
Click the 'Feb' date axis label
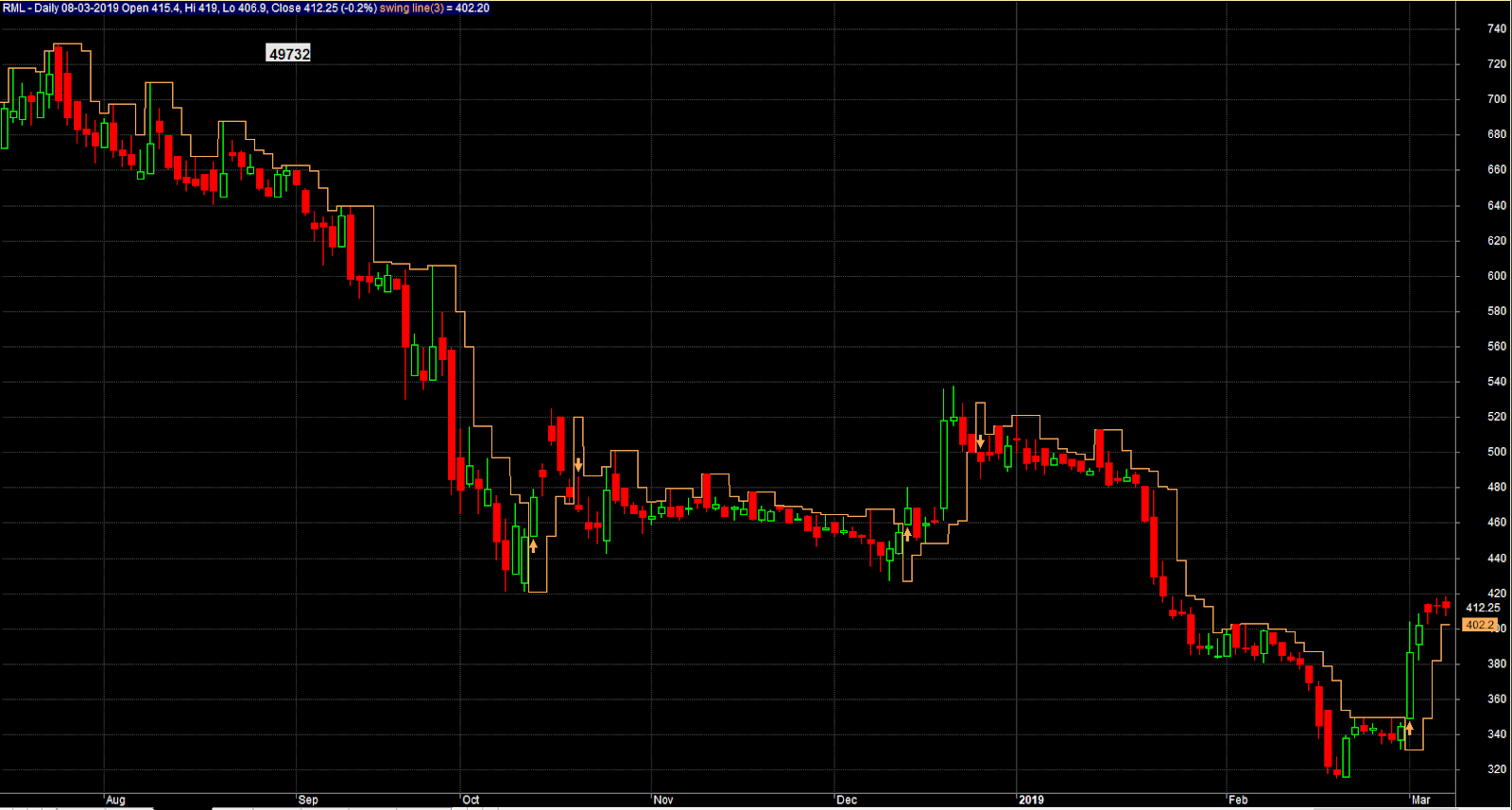click(x=1238, y=800)
